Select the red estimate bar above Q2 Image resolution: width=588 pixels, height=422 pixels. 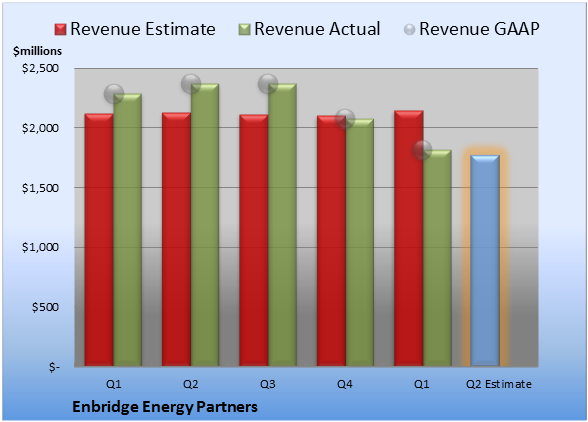(x=176, y=239)
